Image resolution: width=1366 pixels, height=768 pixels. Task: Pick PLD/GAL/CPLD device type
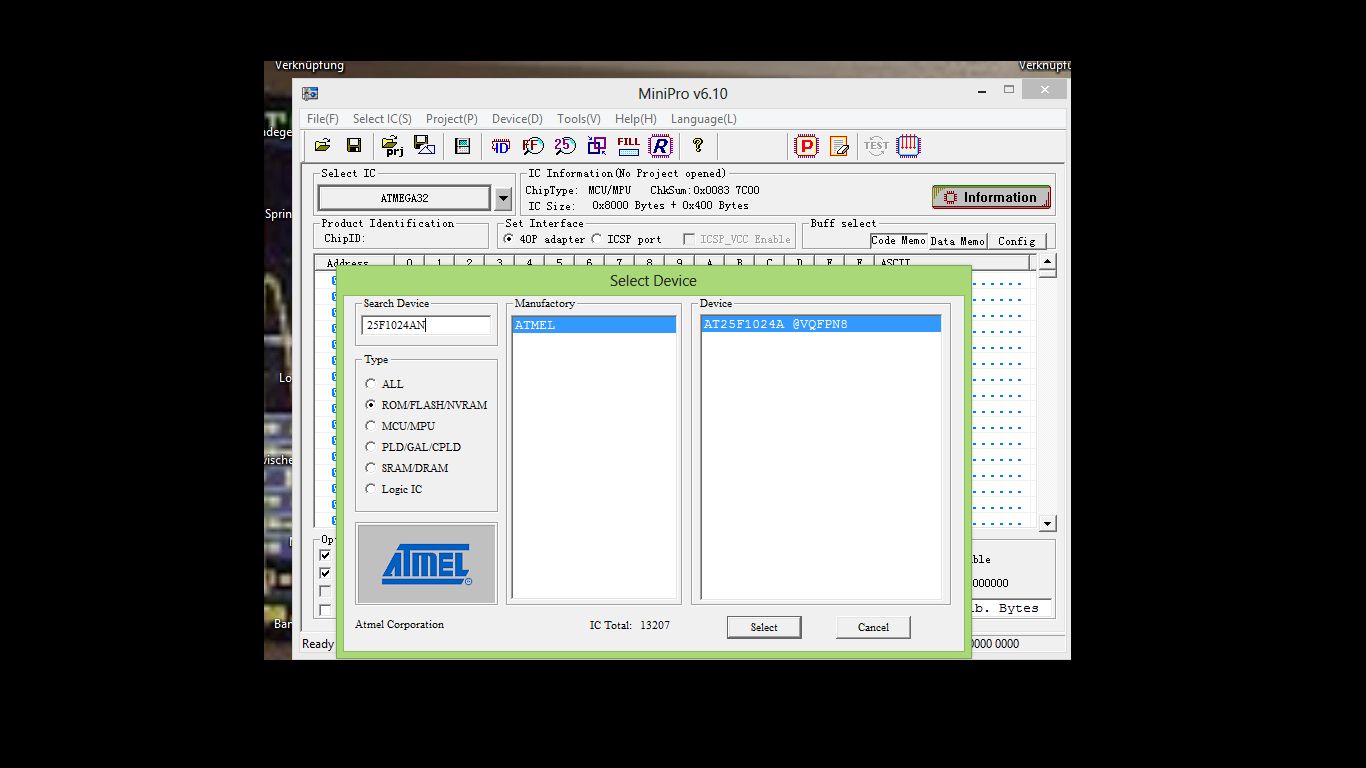click(371, 447)
